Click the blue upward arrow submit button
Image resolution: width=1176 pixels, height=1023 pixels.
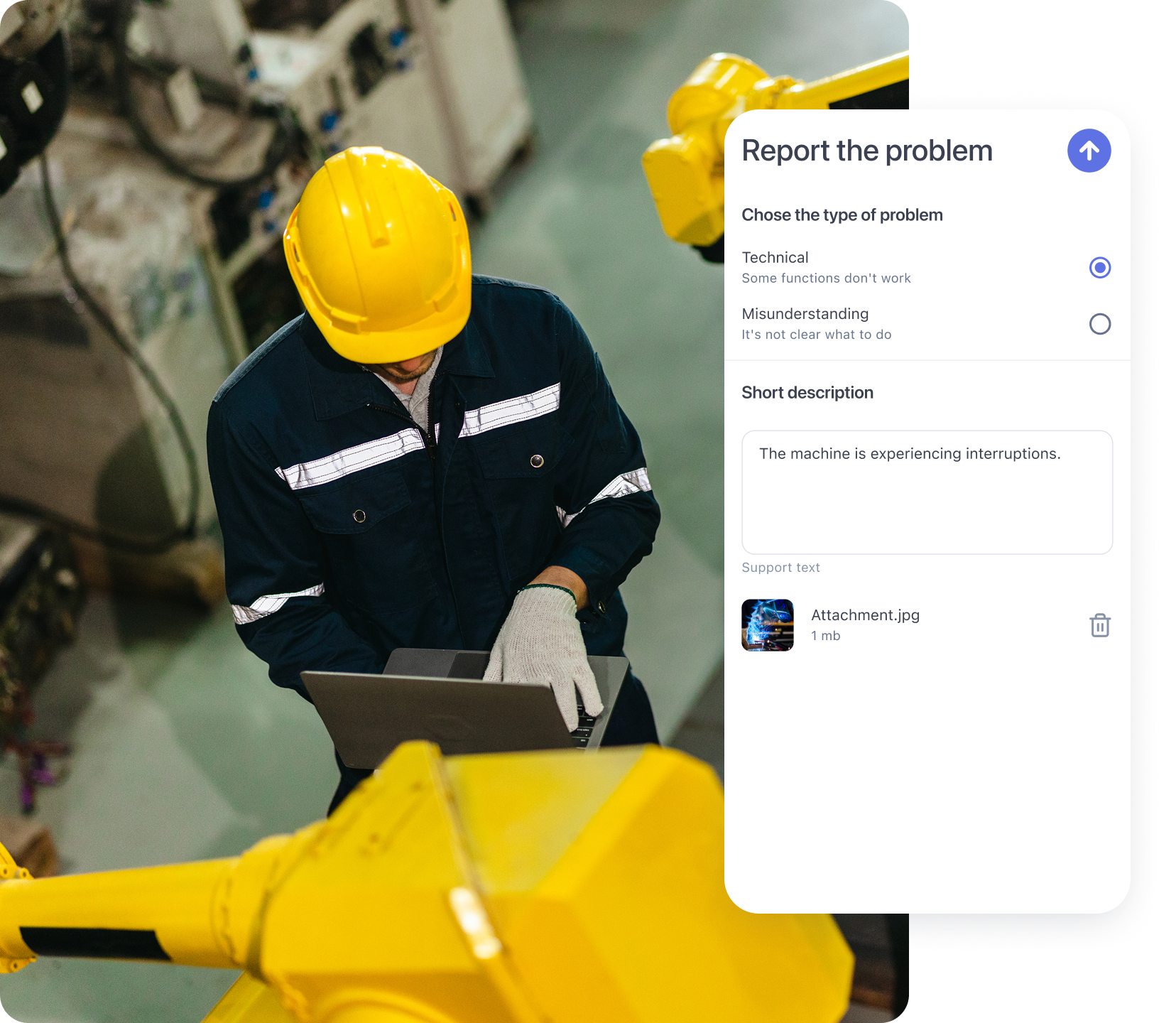pyautogui.click(x=1089, y=151)
